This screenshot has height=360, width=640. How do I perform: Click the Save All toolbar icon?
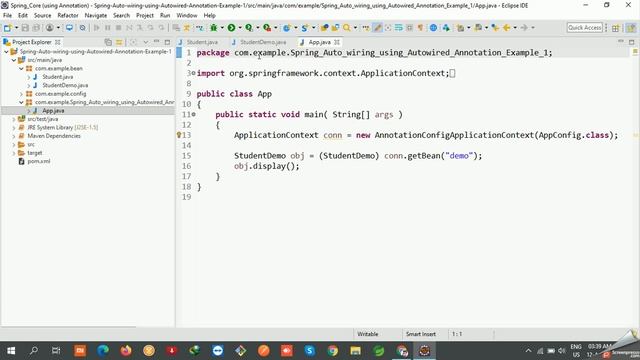point(36,28)
